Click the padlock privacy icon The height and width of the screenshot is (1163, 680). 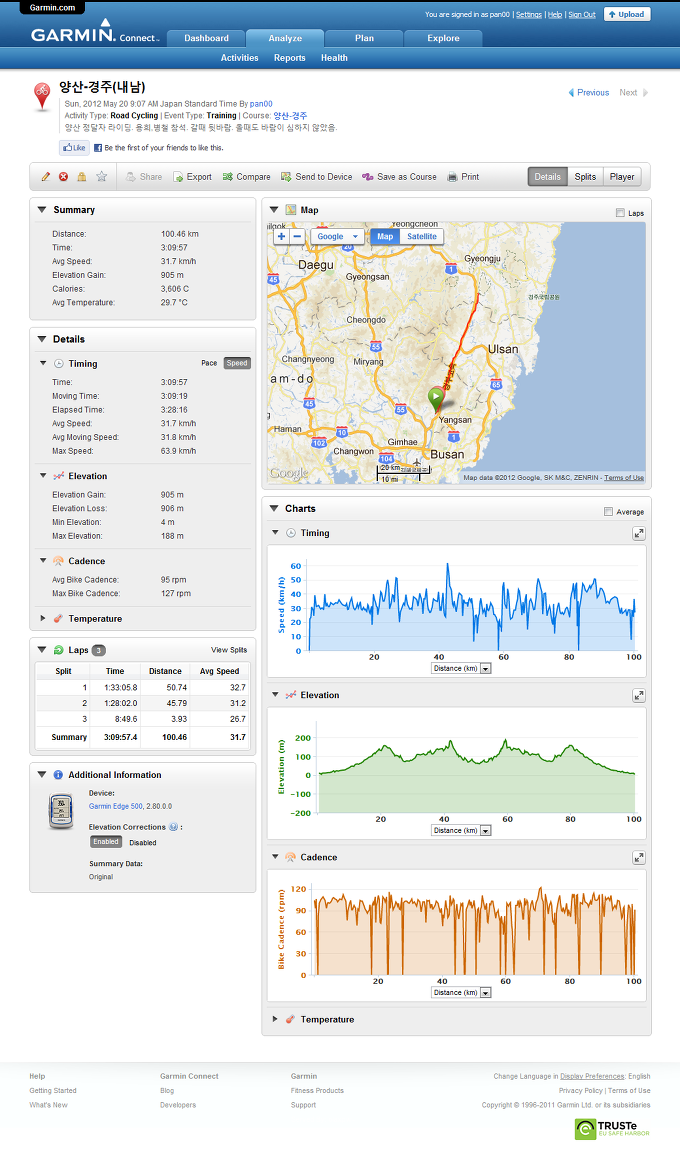(82, 177)
